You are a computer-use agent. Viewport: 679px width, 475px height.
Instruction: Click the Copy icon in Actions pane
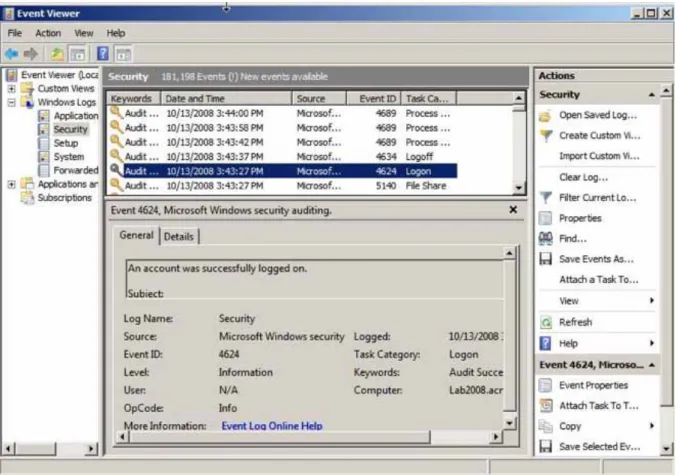tap(546, 427)
